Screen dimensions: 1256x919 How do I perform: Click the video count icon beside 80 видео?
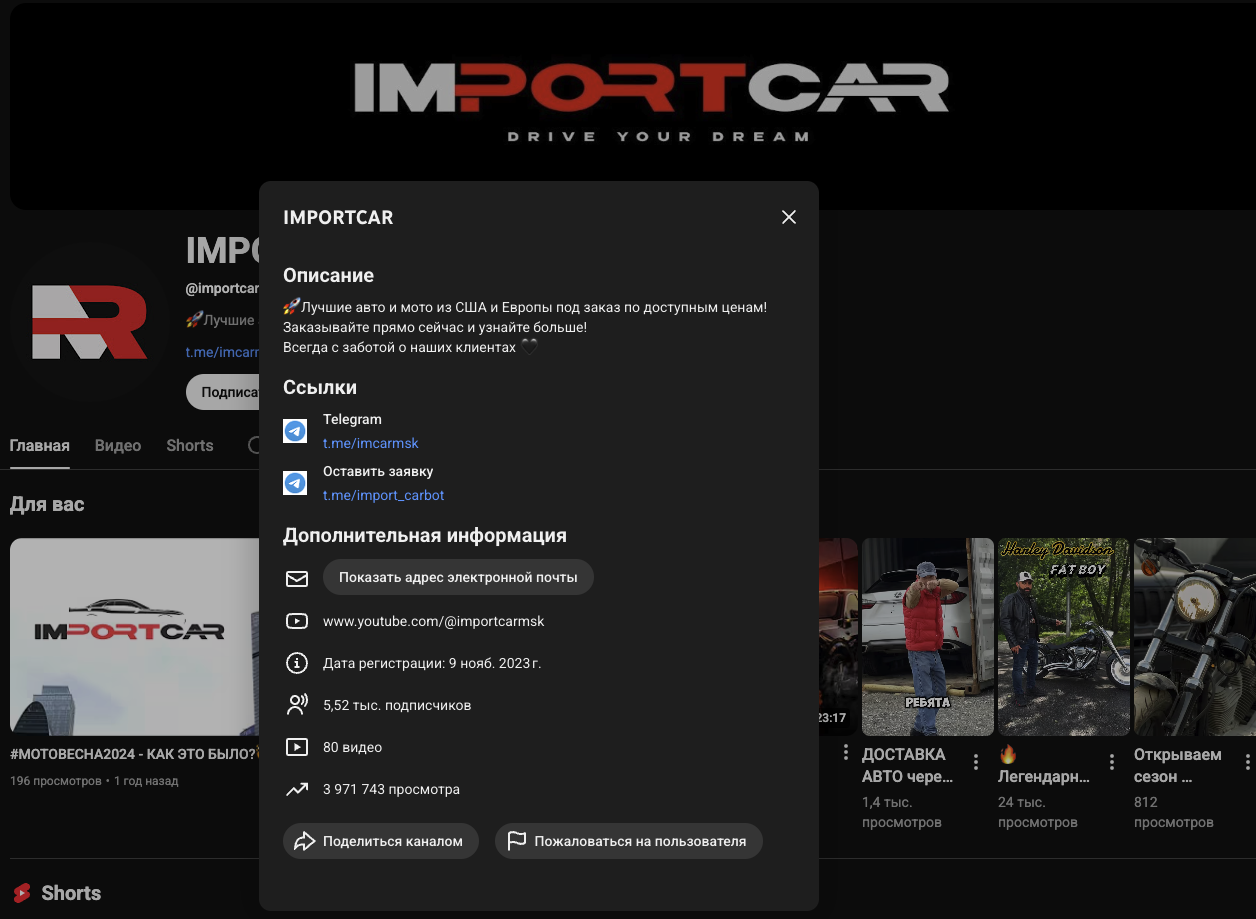click(x=297, y=747)
